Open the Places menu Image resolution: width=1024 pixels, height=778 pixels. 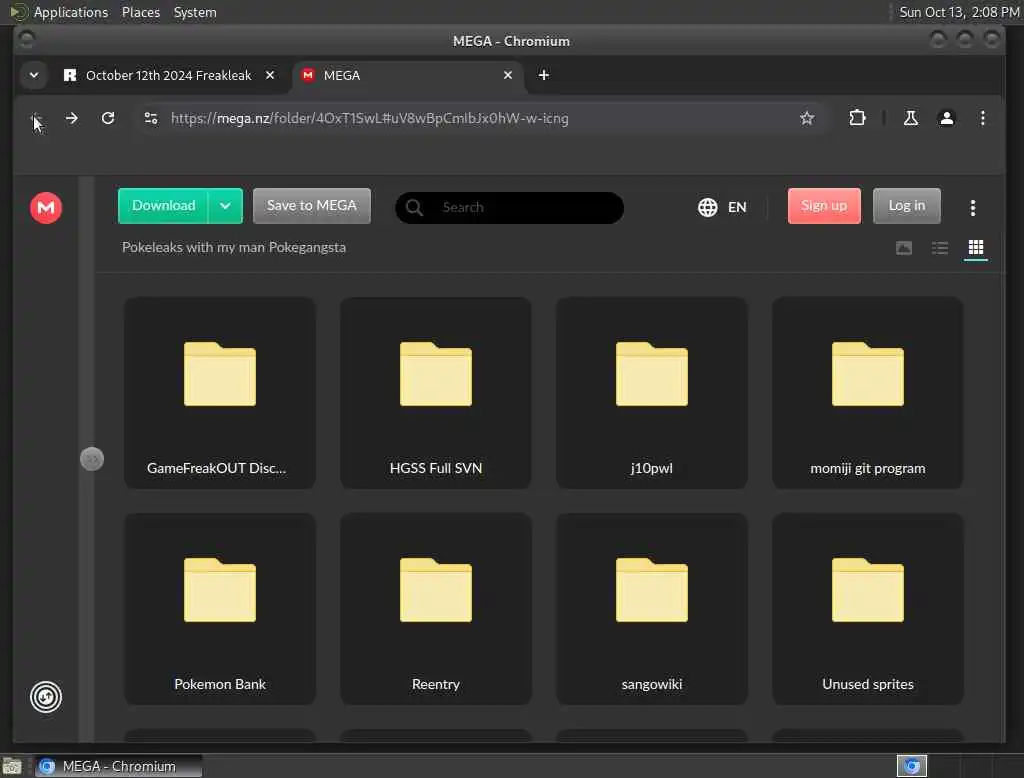click(140, 12)
